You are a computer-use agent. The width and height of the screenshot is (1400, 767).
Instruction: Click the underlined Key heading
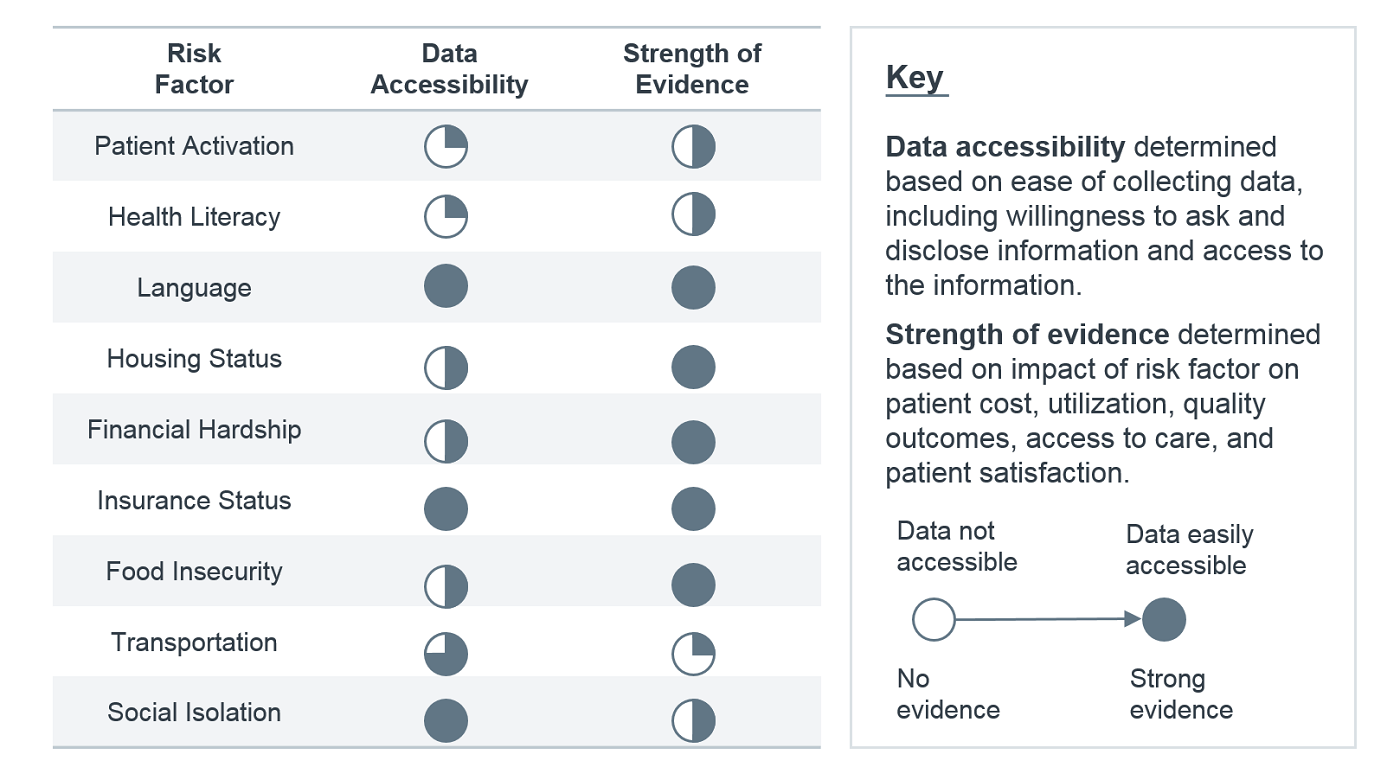(x=915, y=78)
